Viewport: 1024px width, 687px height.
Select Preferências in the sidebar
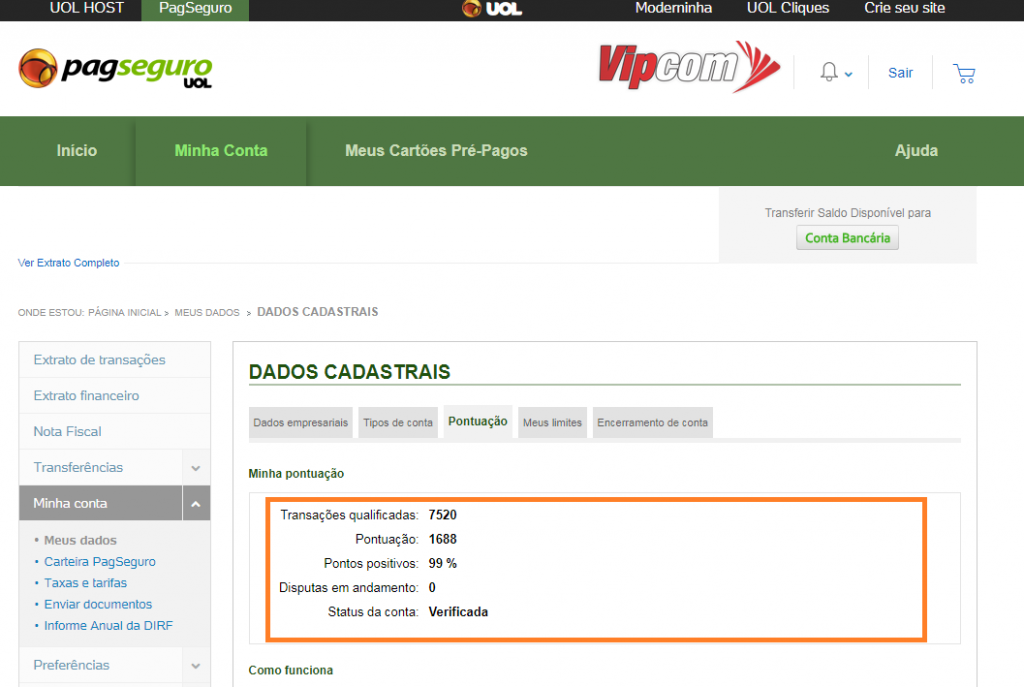pos(71,665)
